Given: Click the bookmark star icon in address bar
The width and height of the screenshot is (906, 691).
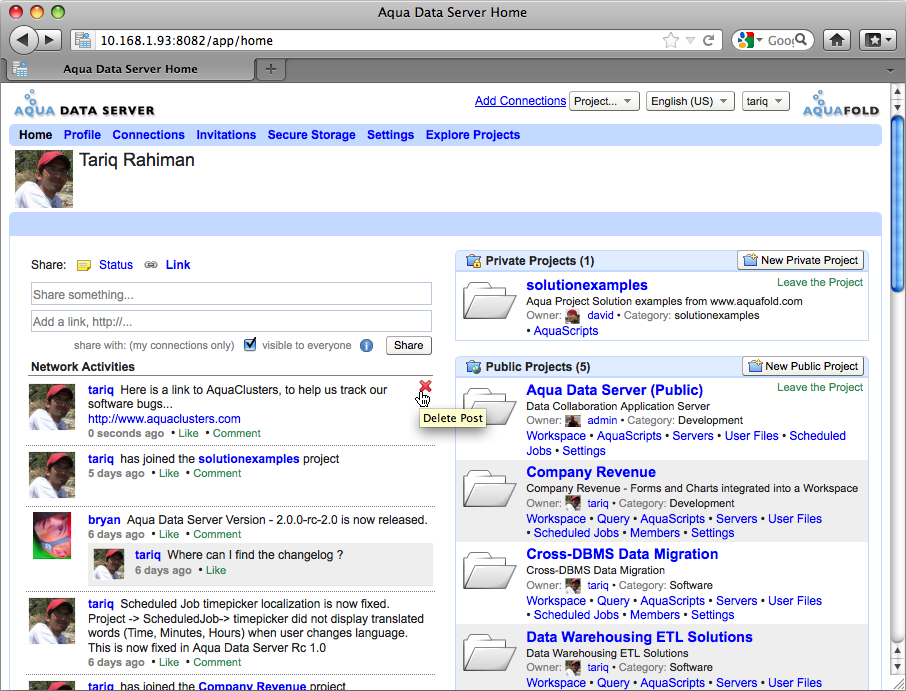Looking at the screenshot, I should [670, 40].
